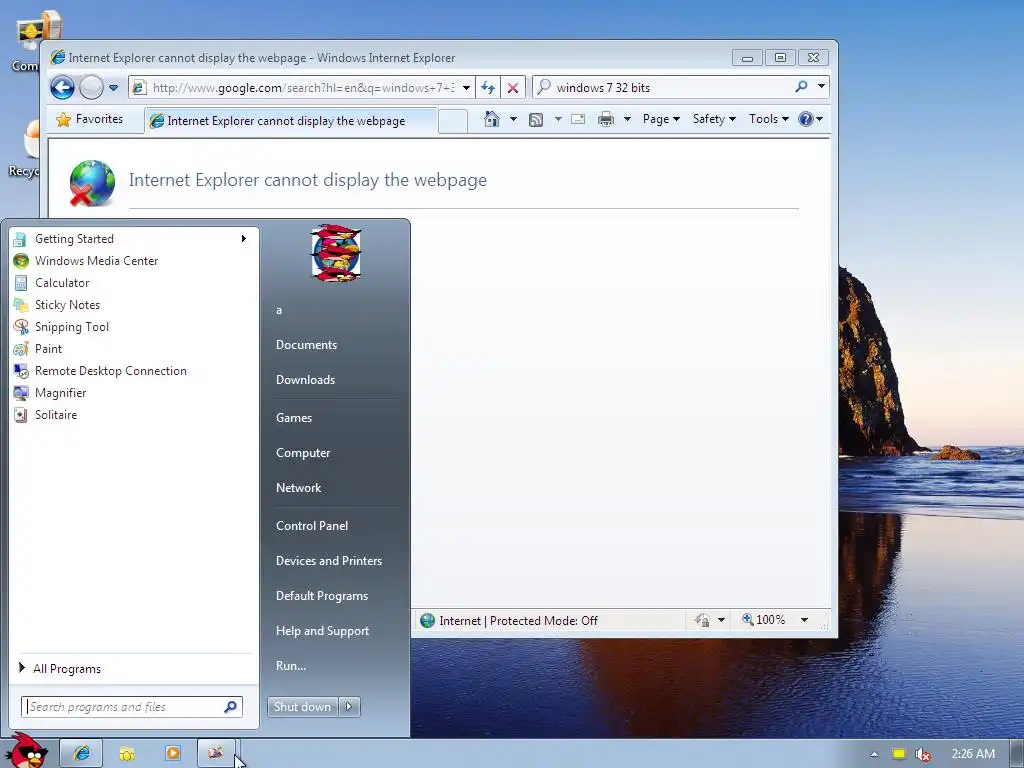This screenshot has width=1024, height=768.
Task: Open Paint from the Start menu
Action: click(131, 349)
